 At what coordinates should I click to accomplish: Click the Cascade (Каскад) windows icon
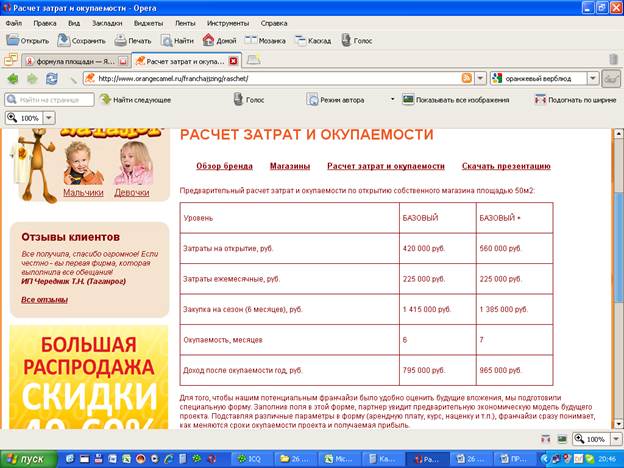[301, 41]
